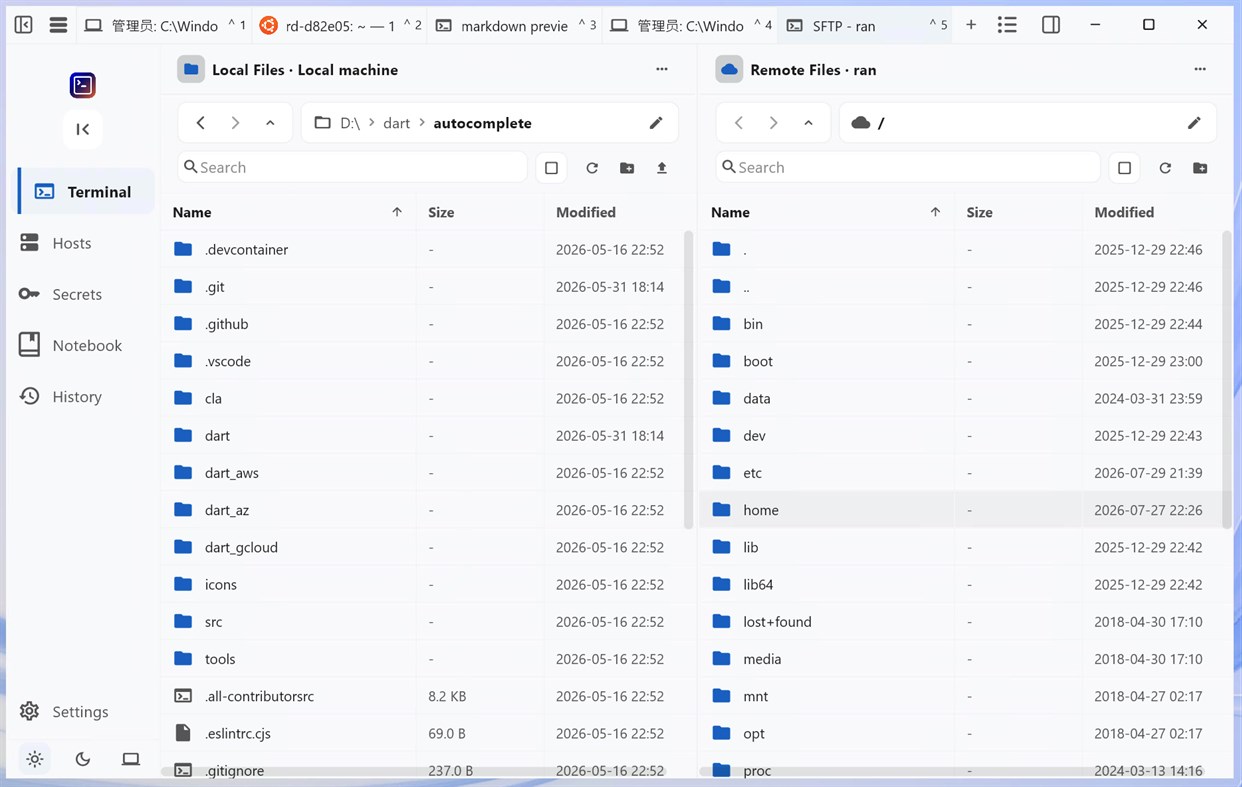Viewport: 1242px width, 787px height.
Task: Focus the Local Files search box
Action: pyautogui.click(x=352, y=167)
